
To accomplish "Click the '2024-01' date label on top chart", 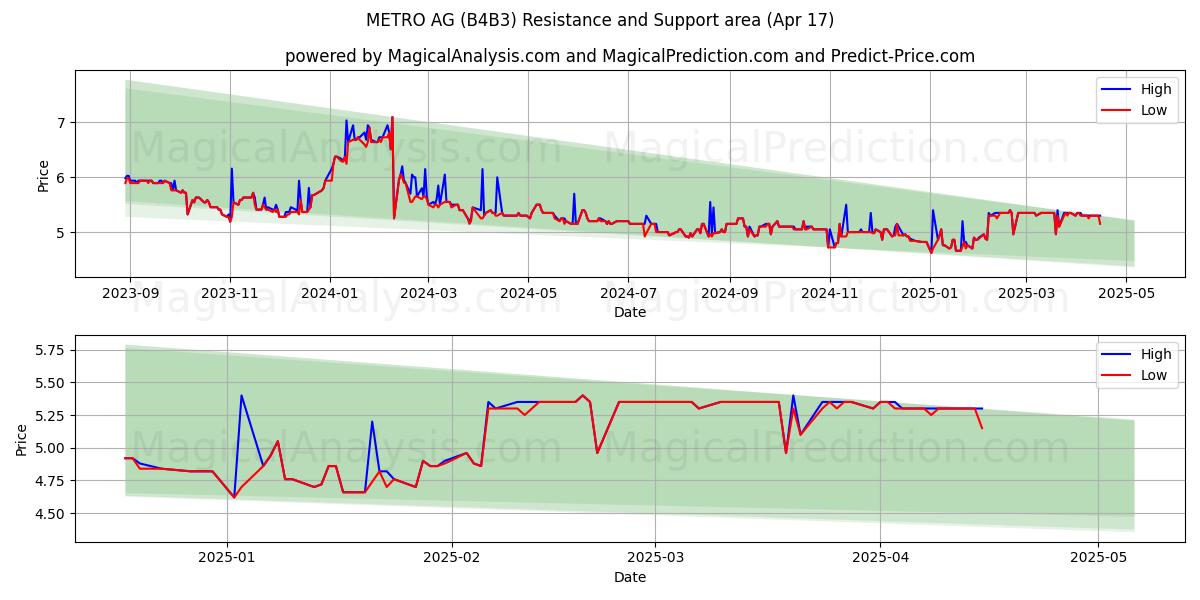I will (x=330, y=294).
